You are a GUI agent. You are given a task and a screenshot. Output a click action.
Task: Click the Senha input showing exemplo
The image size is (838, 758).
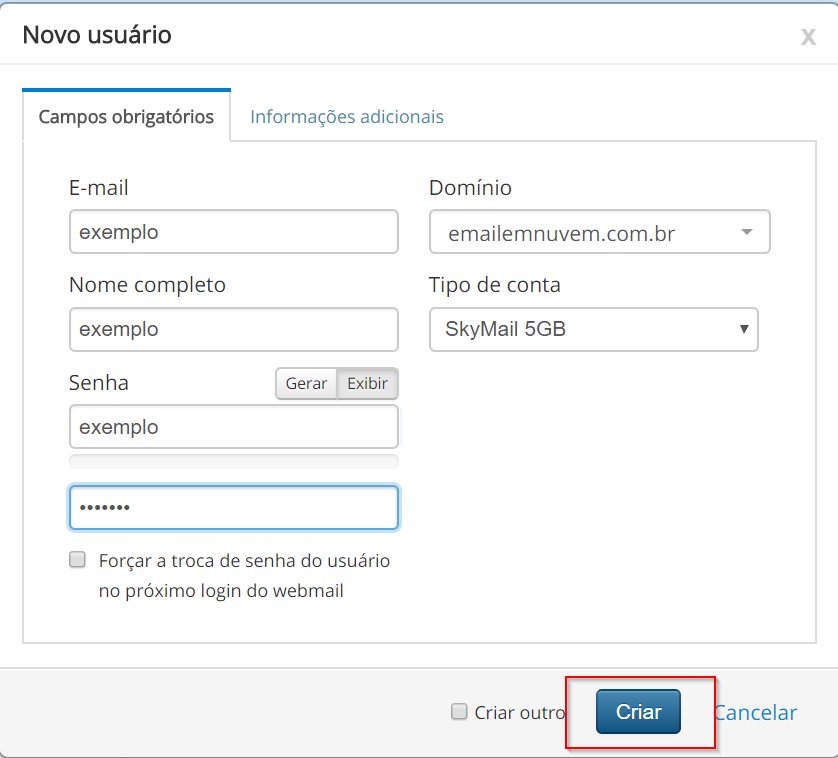point(234,427)
